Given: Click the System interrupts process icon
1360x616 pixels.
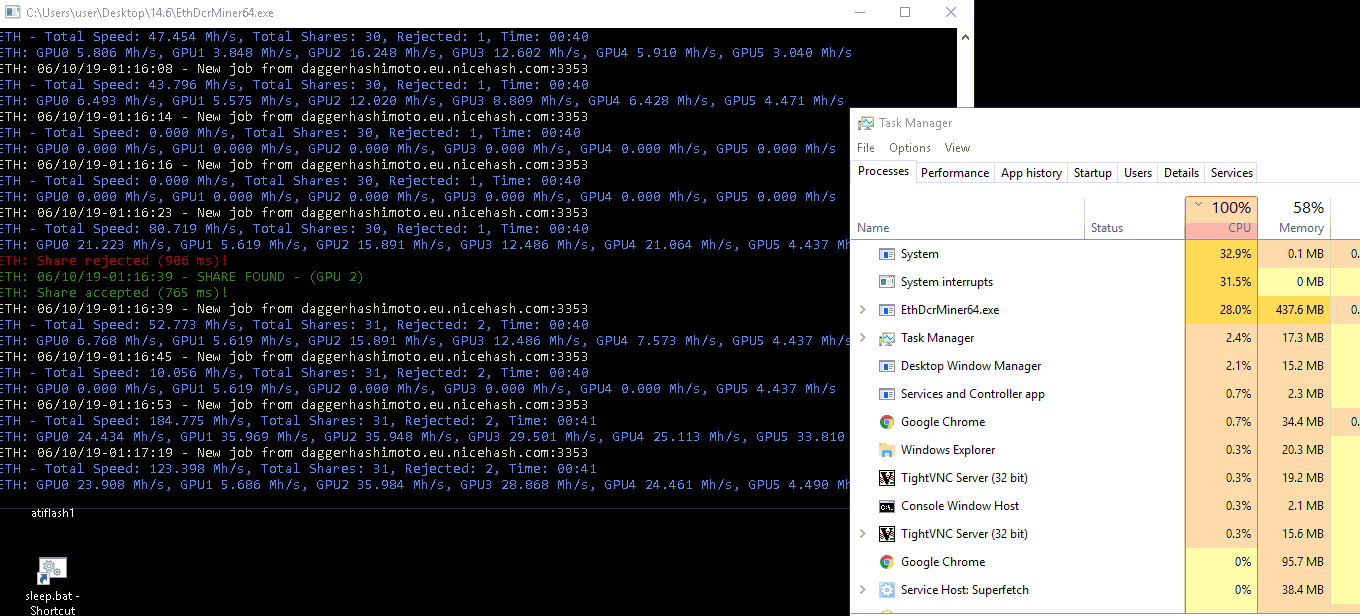Looking at the screenshot, I should (886, 282).
